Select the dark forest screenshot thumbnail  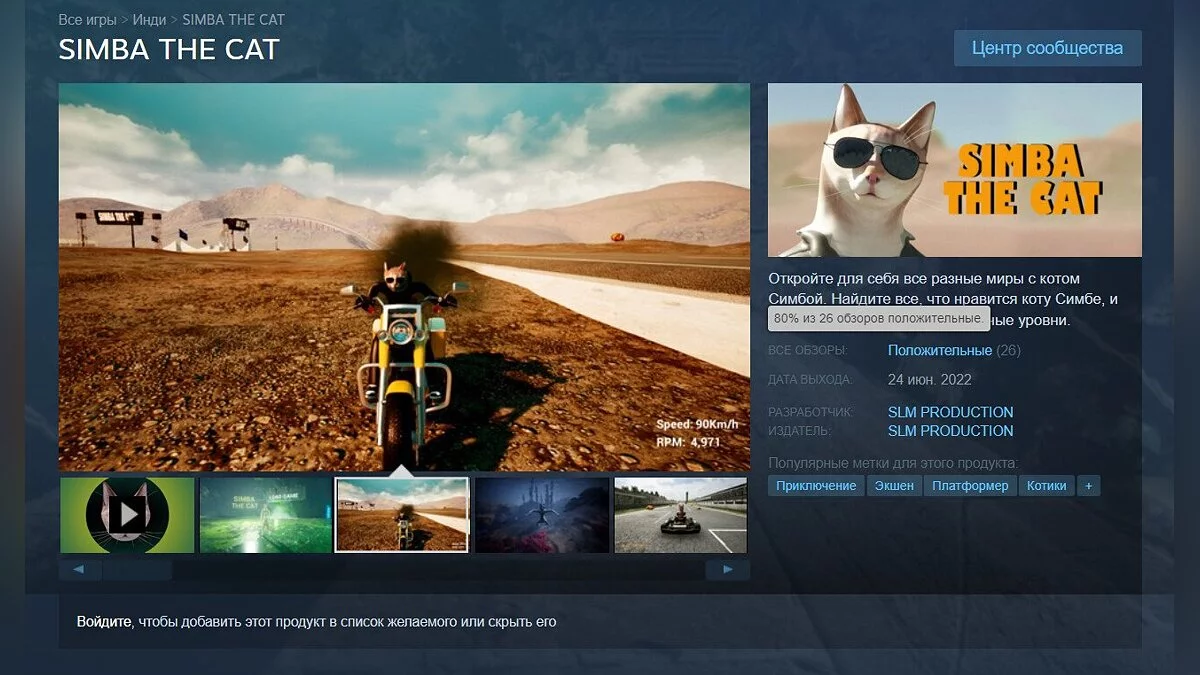pos(541,515)
